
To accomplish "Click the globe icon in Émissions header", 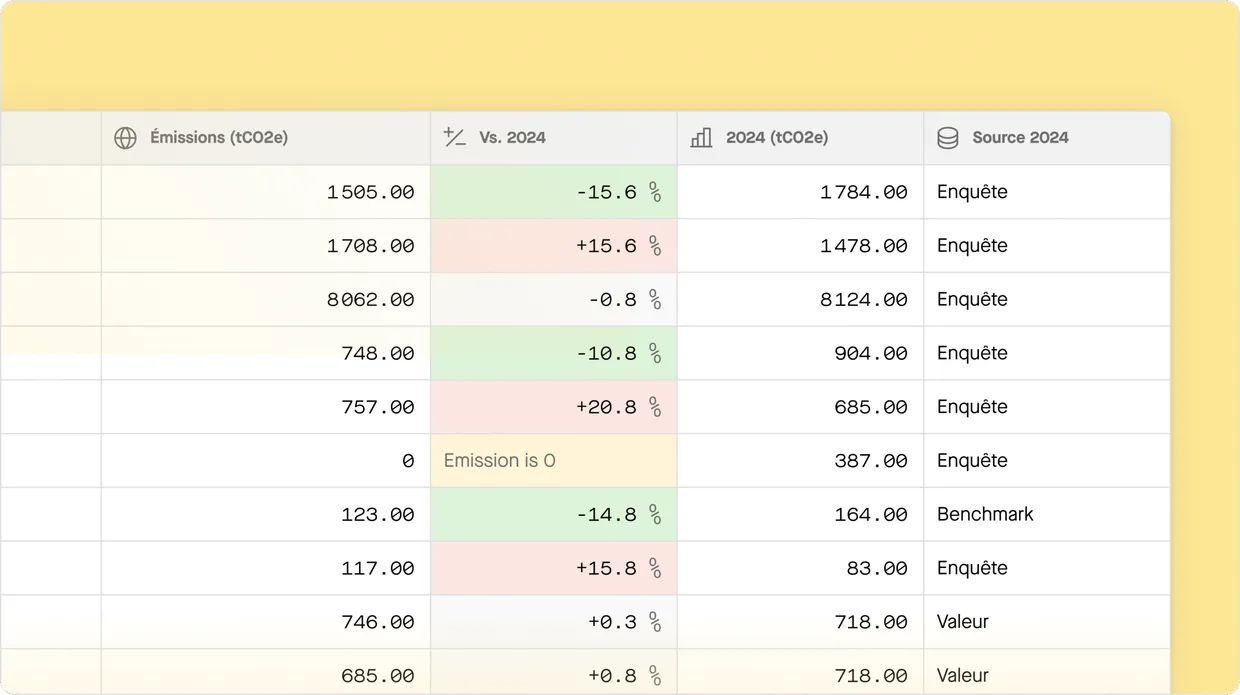I will click(125, 138).
